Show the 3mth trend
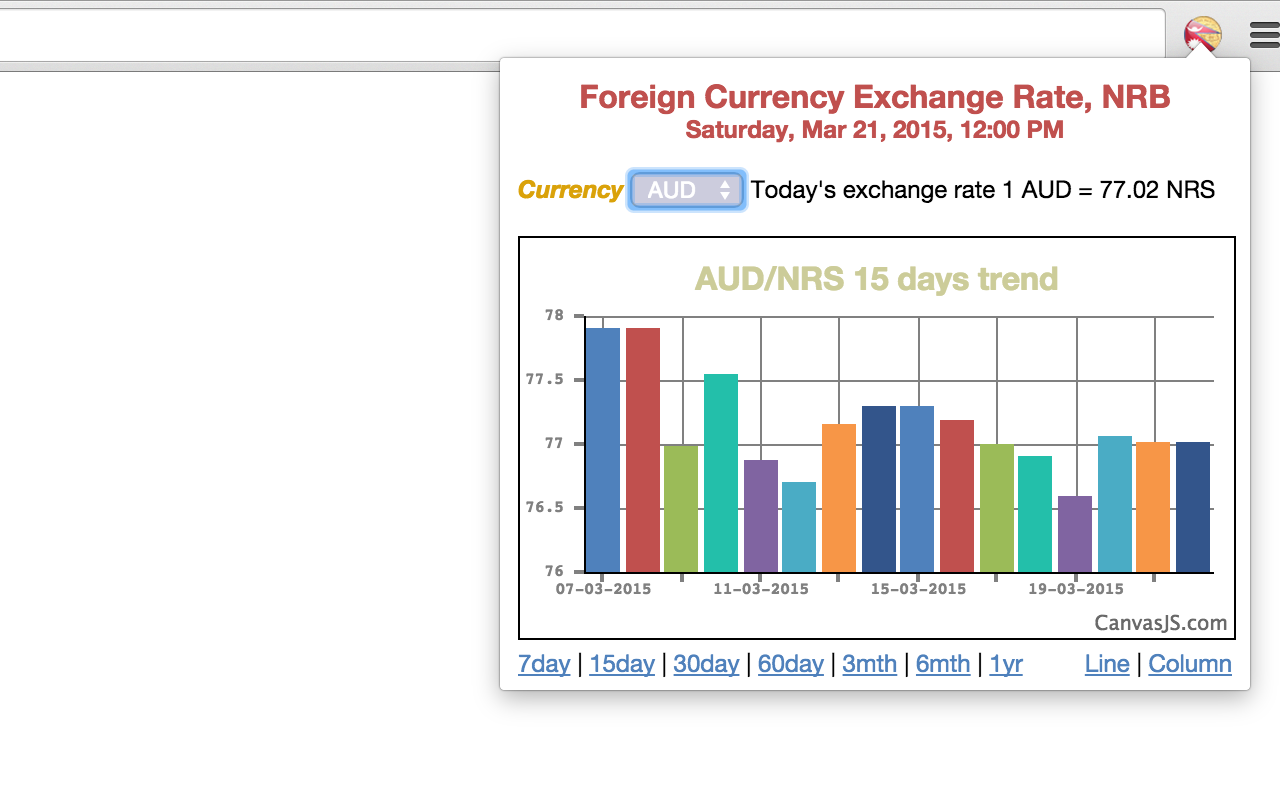The image size is (1280, 800). tap(870, 664)
